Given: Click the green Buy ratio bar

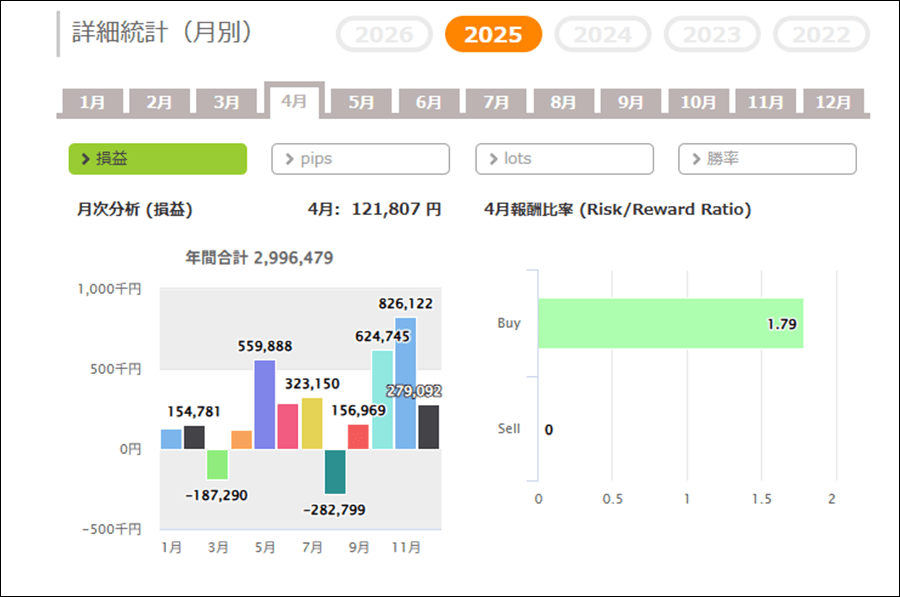Looking at the screenshot, I should (x=670, y=323).
